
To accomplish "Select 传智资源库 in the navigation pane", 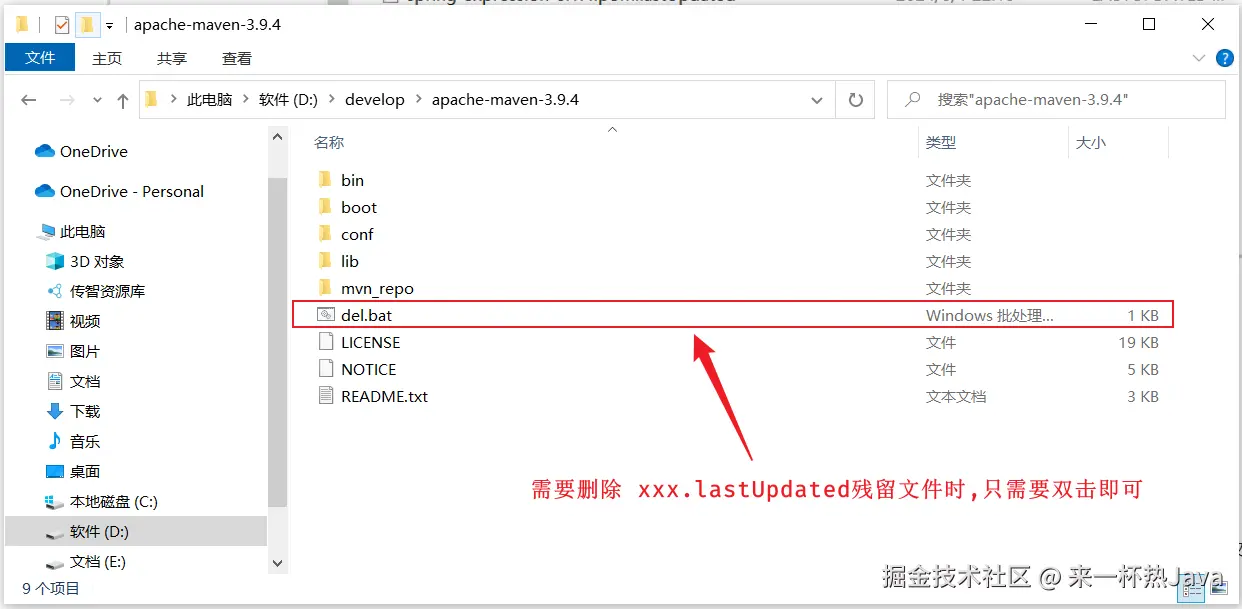I will 107,291.
